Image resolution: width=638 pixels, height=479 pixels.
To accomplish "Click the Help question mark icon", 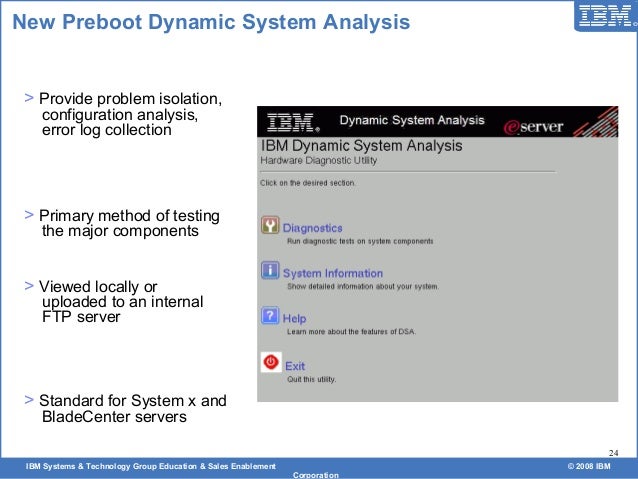I will (270, 315).
